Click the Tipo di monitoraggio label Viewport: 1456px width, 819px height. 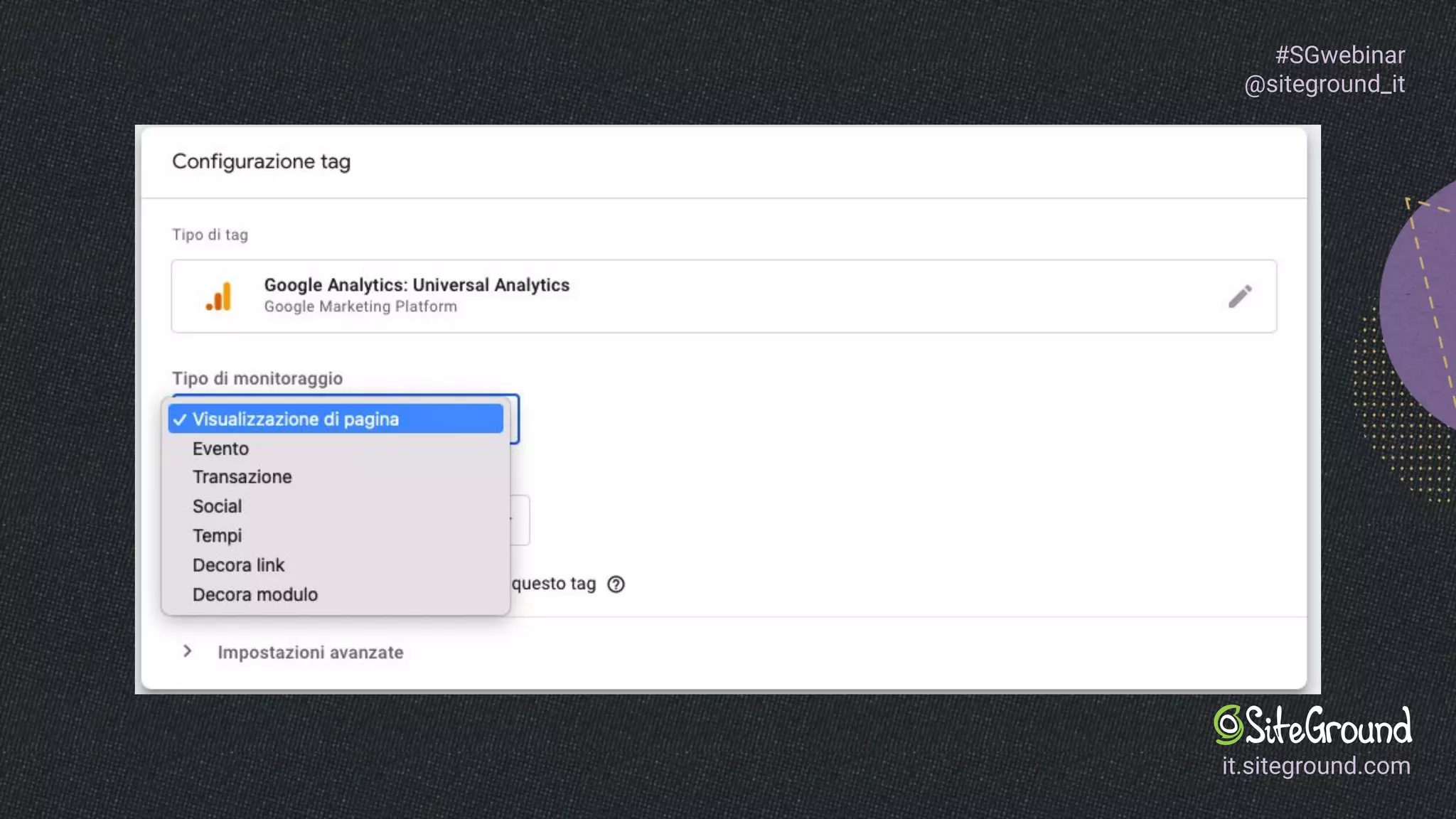click(x=257, y=378)
